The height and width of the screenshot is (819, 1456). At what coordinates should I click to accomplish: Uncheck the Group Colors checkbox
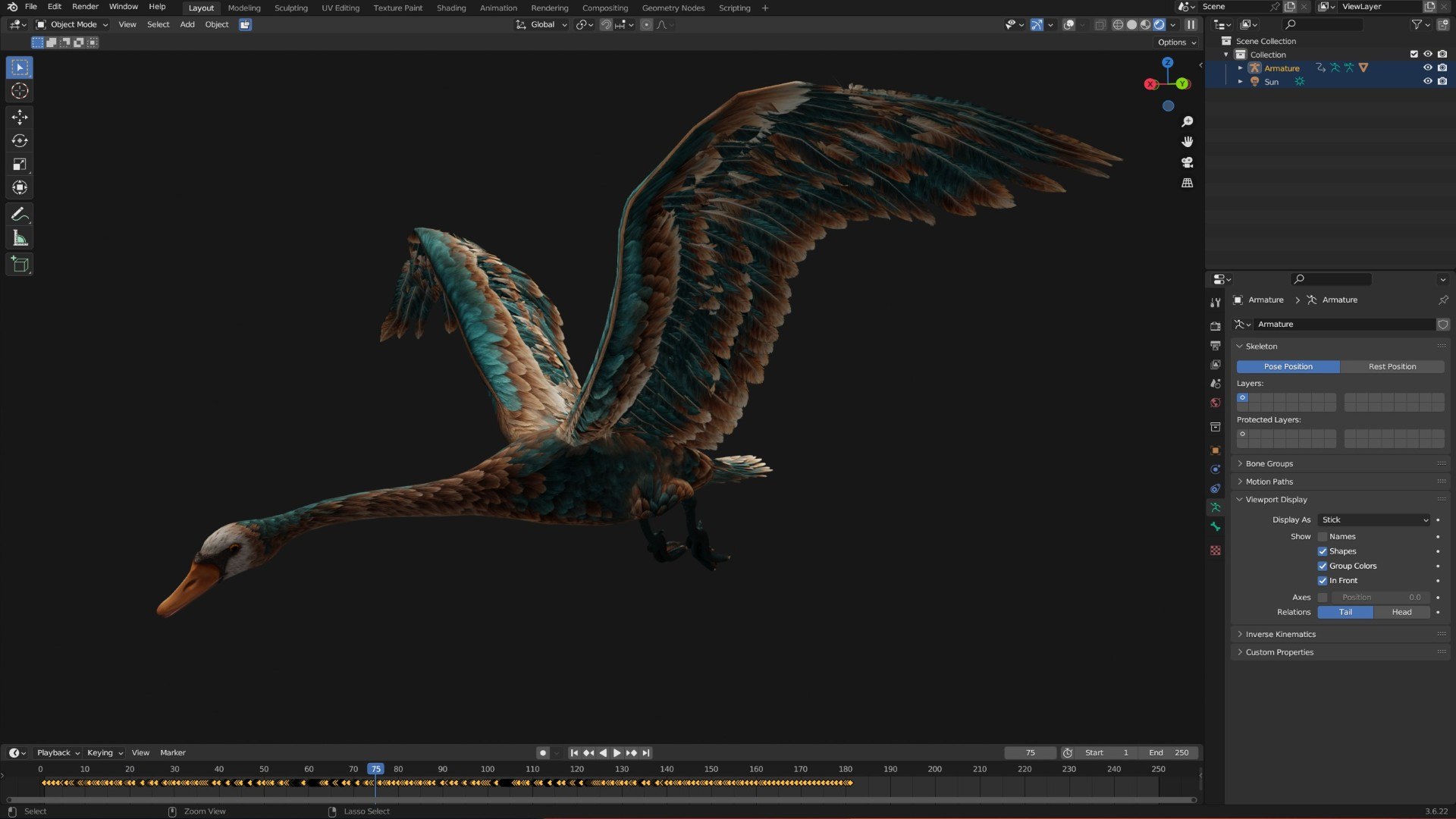tap(1323, 566)
